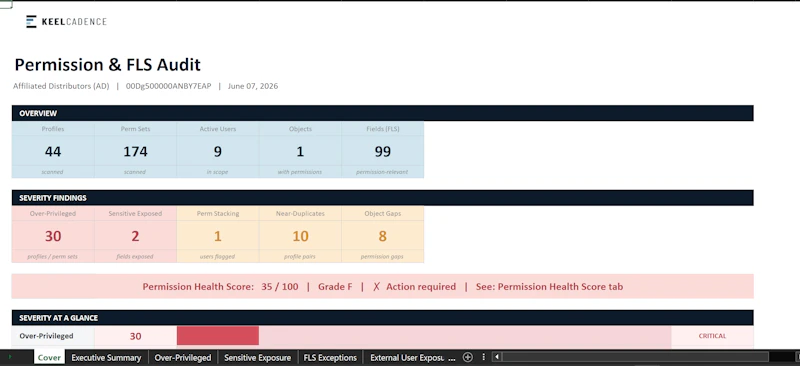Click the 'profiles / perm sets' caption

click(x=53, y=257)
